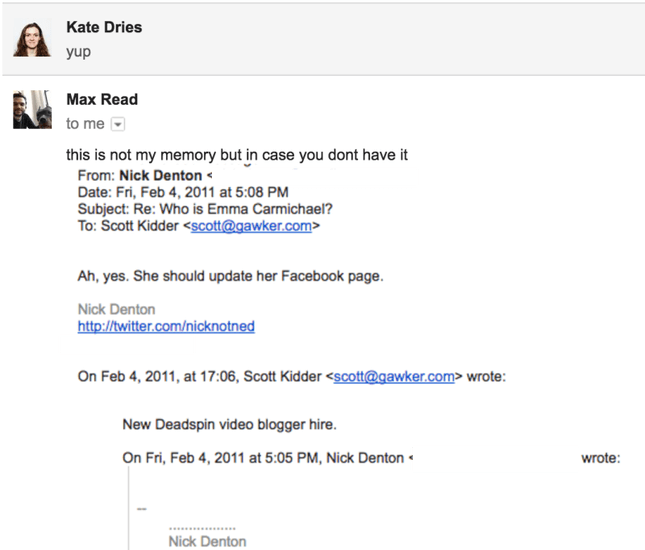Open the twitter.com/nicknotned link
The image size is (645, 550).
pyautogui.click(x=166, y=326)
